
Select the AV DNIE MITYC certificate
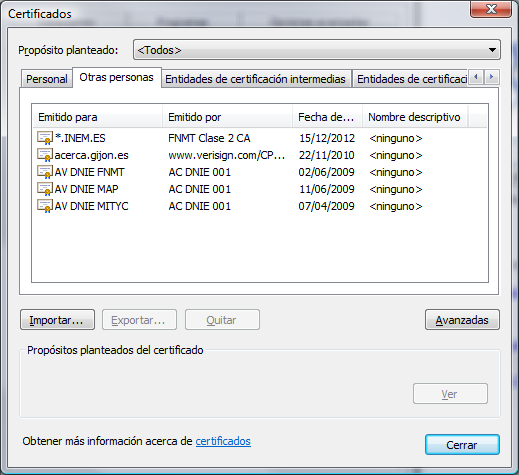(x=260, y=206)
